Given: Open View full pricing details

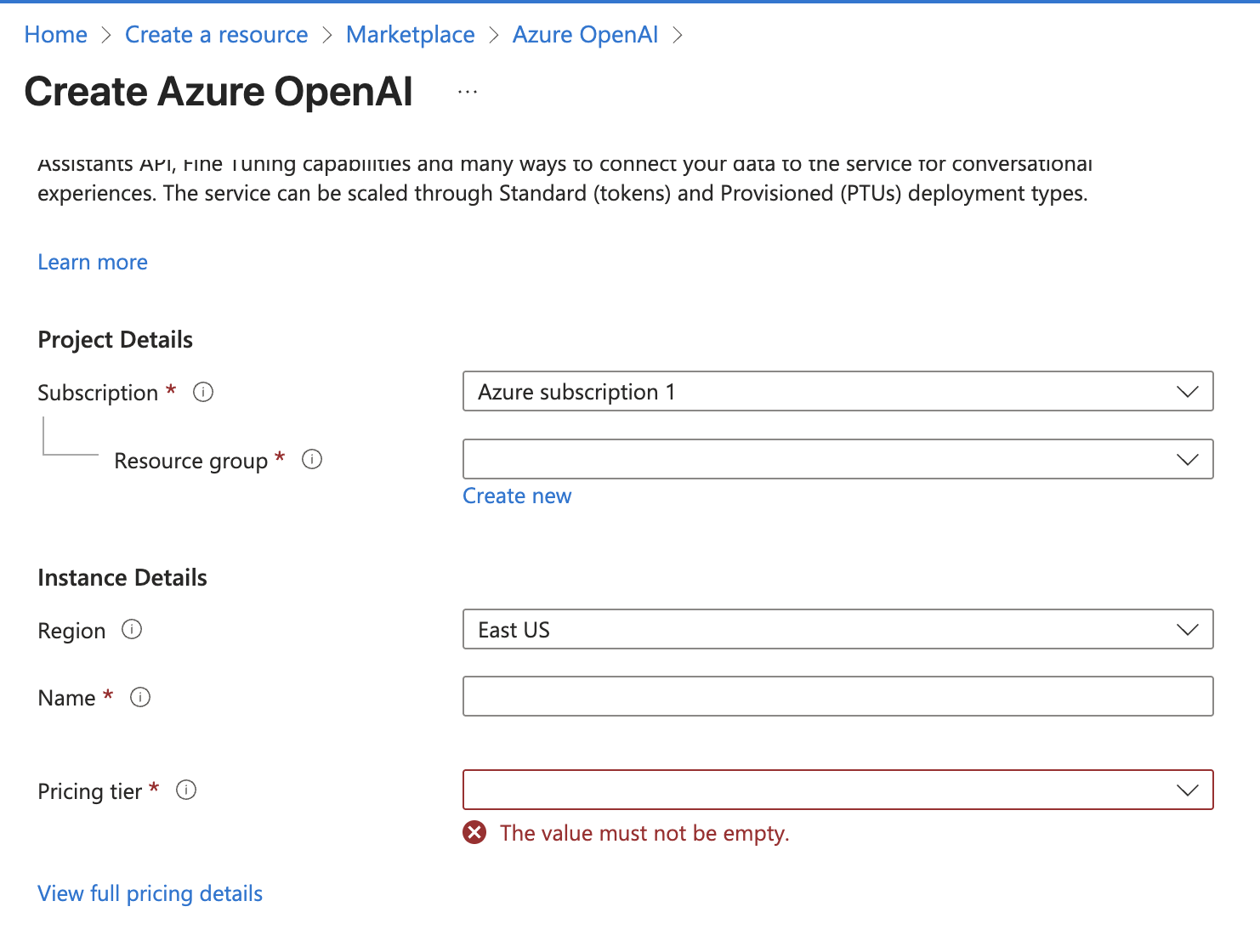Looking at the screenshot, I should point(150,892).
